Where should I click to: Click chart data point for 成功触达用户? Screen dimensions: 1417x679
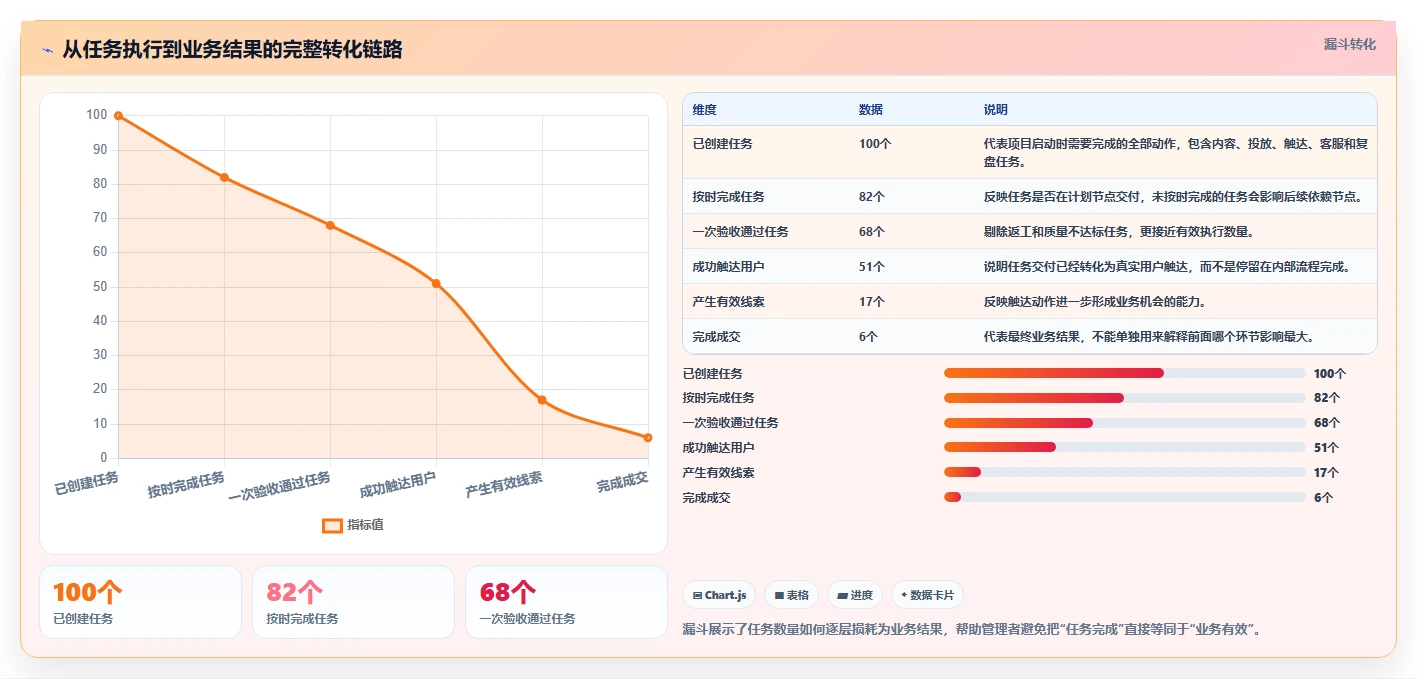coord(436,283)
